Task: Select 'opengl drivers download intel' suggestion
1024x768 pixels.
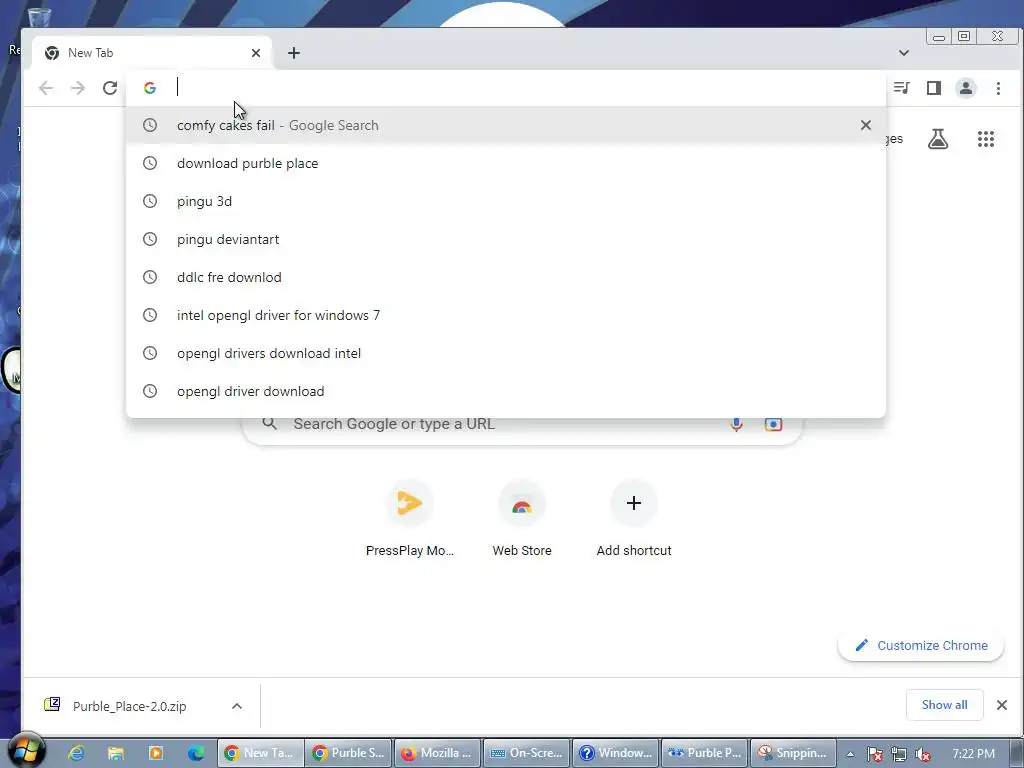Action: [505, 353]
